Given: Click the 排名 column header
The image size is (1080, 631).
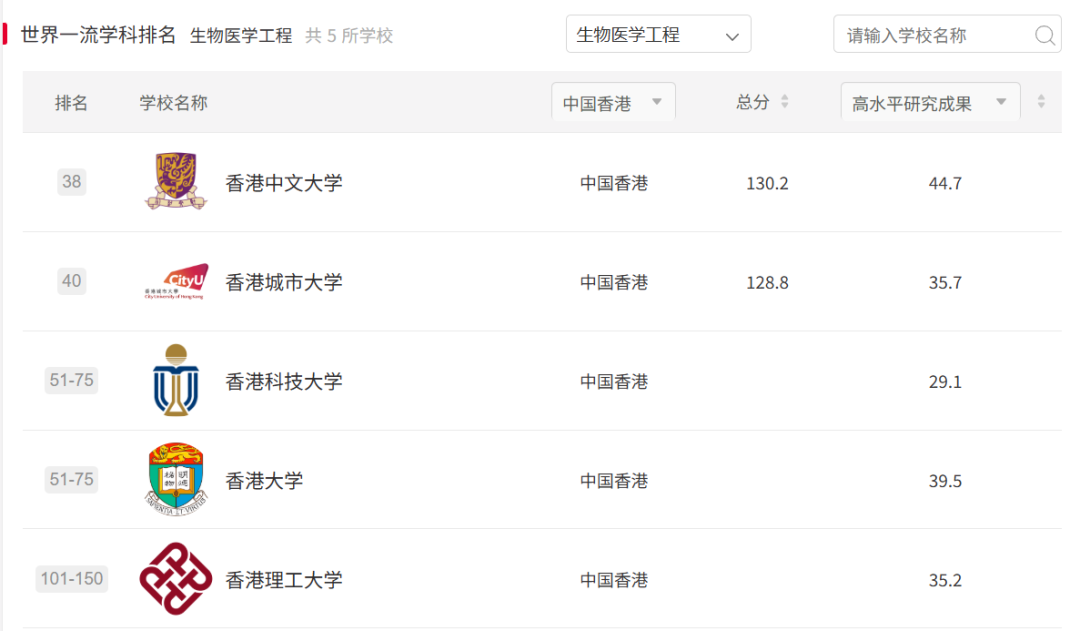Looking at the screenshot, I should [x=71, y=103].
